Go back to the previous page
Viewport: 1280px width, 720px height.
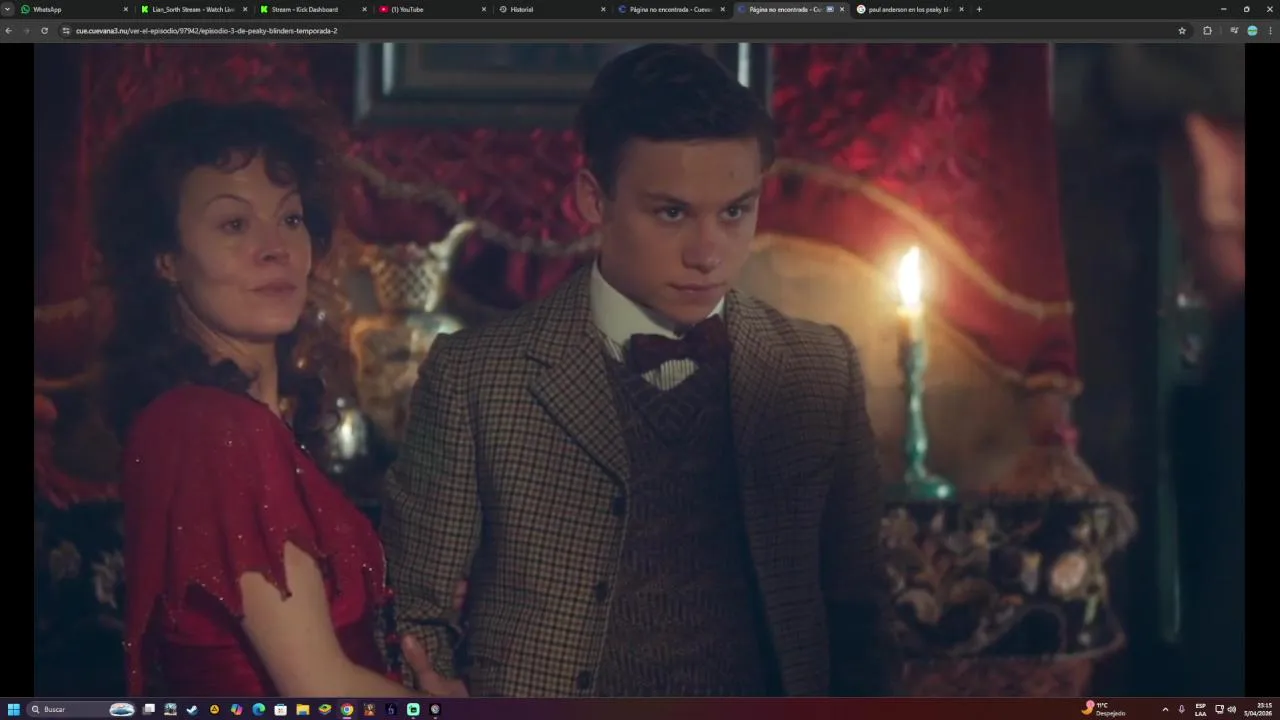pyautogui.click(x=9, y=31)
